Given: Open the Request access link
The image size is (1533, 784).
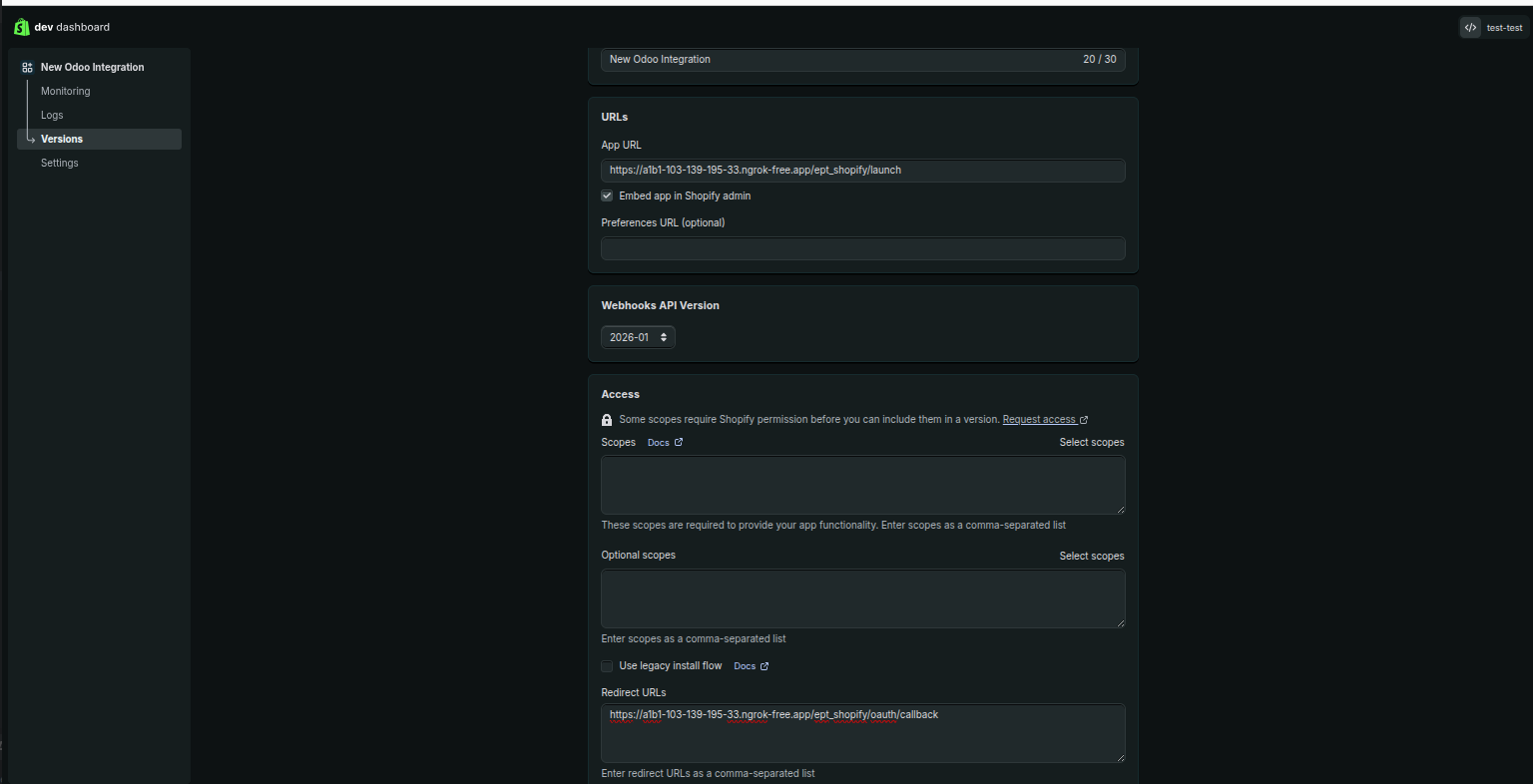Looking at the screenshot, I should tap(1038, 419).
